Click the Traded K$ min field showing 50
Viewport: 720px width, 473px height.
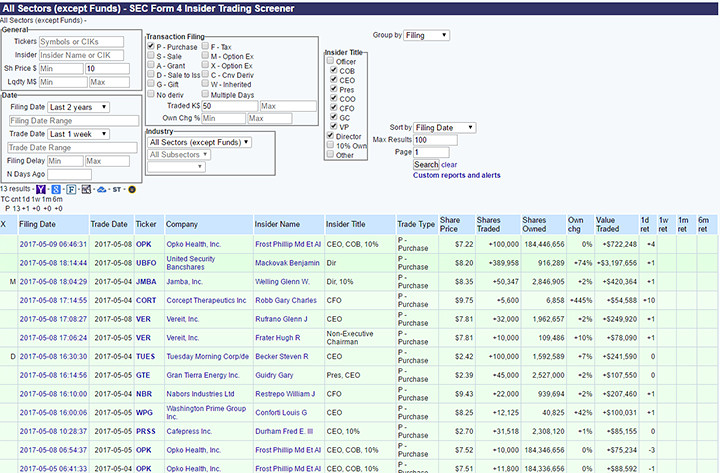tap(230, 106)
